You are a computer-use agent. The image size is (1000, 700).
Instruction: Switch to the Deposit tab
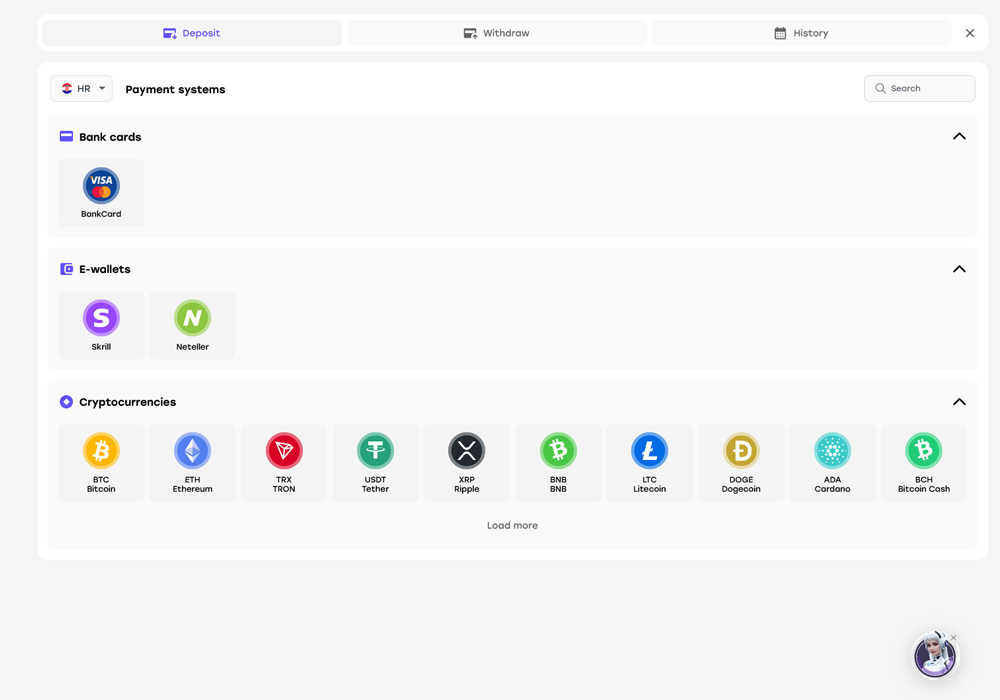coord(192,33)
